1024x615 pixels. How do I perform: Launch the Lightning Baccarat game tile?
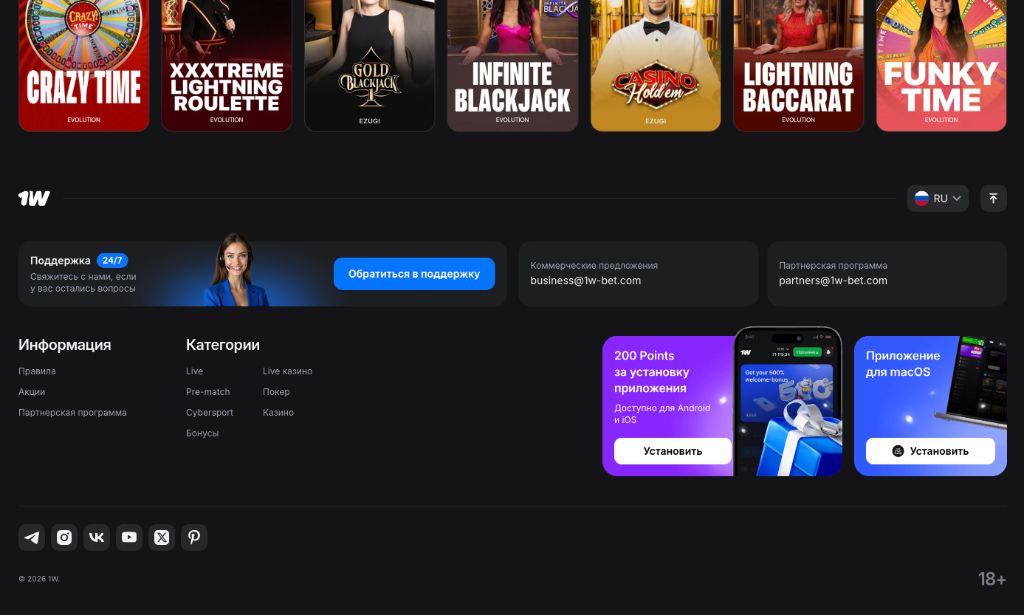798,65
